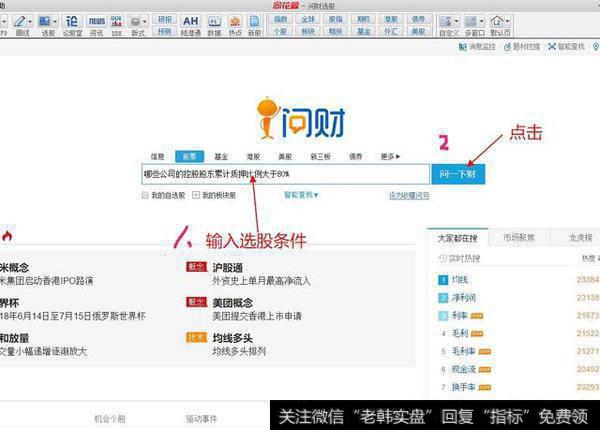This screenshot has width=600, height=430.
Task: Click the 净利润 hot search item
Action: pyautogui.click(x=462, y=298)
